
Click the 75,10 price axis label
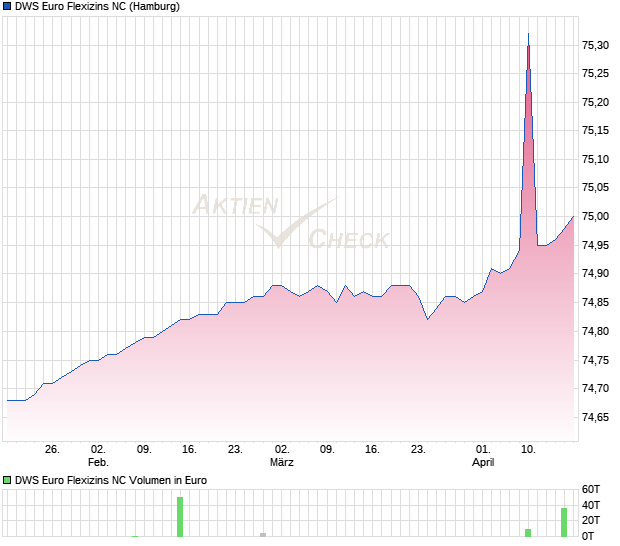click(x=595, y=159)
